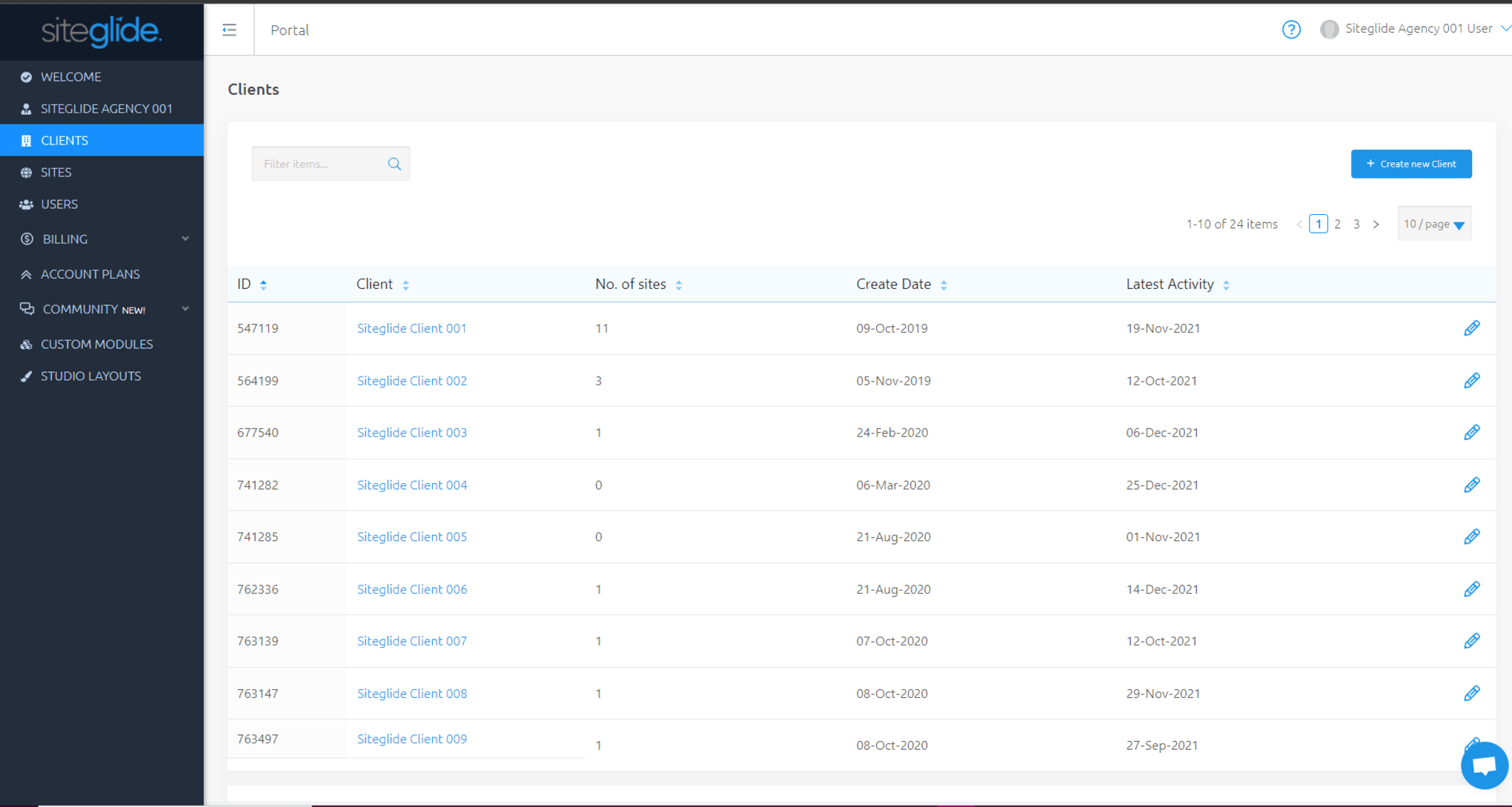
Task: Open the Siteglide Client 007 link
Action: (x=412, y=642)
